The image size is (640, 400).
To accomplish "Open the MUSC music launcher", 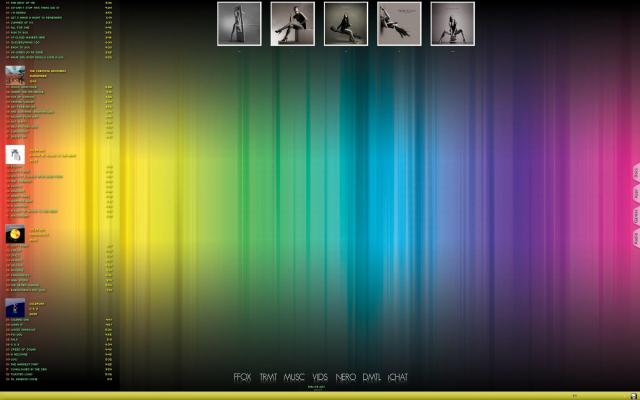I will tap(294, 377).
